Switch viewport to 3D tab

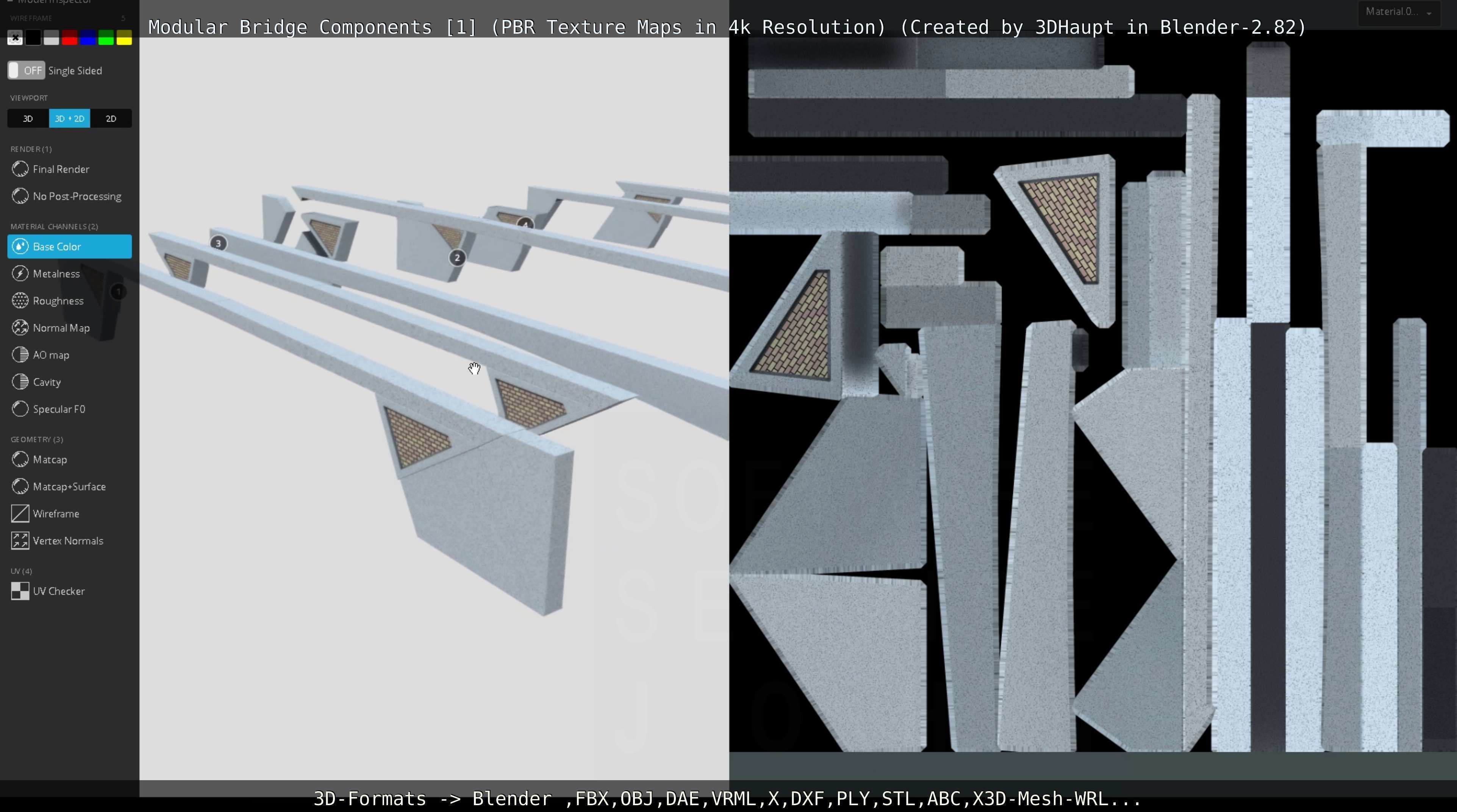pyautogui.click(x=28, y=119)
